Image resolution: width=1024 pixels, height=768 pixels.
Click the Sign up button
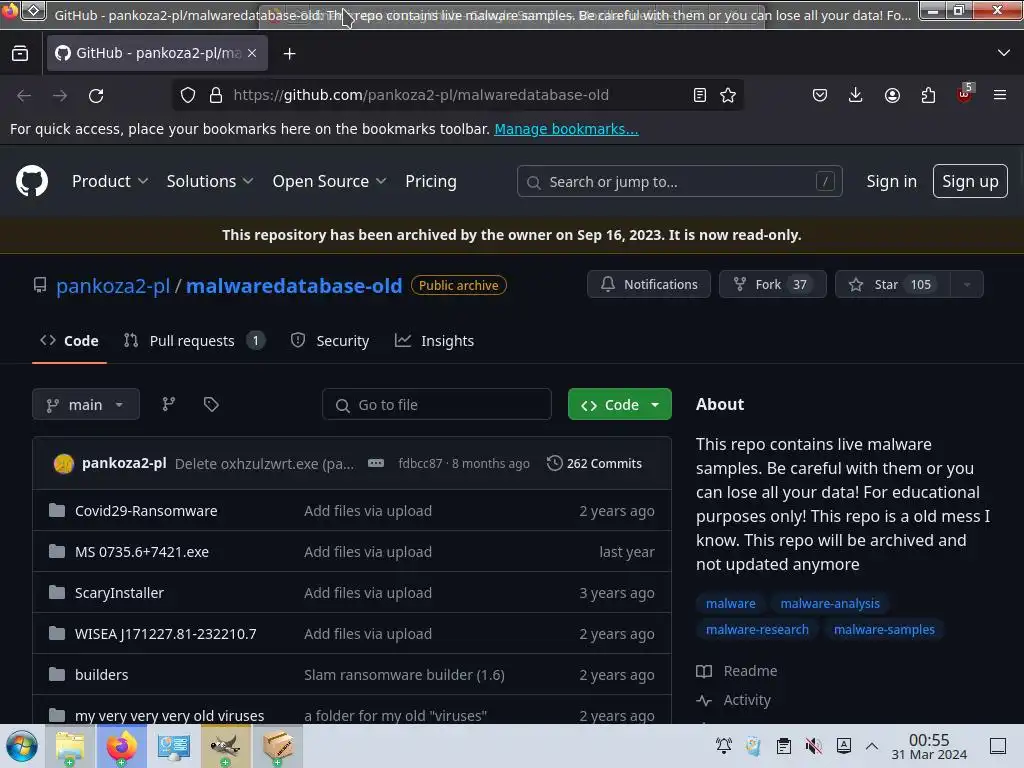[970, 181]
